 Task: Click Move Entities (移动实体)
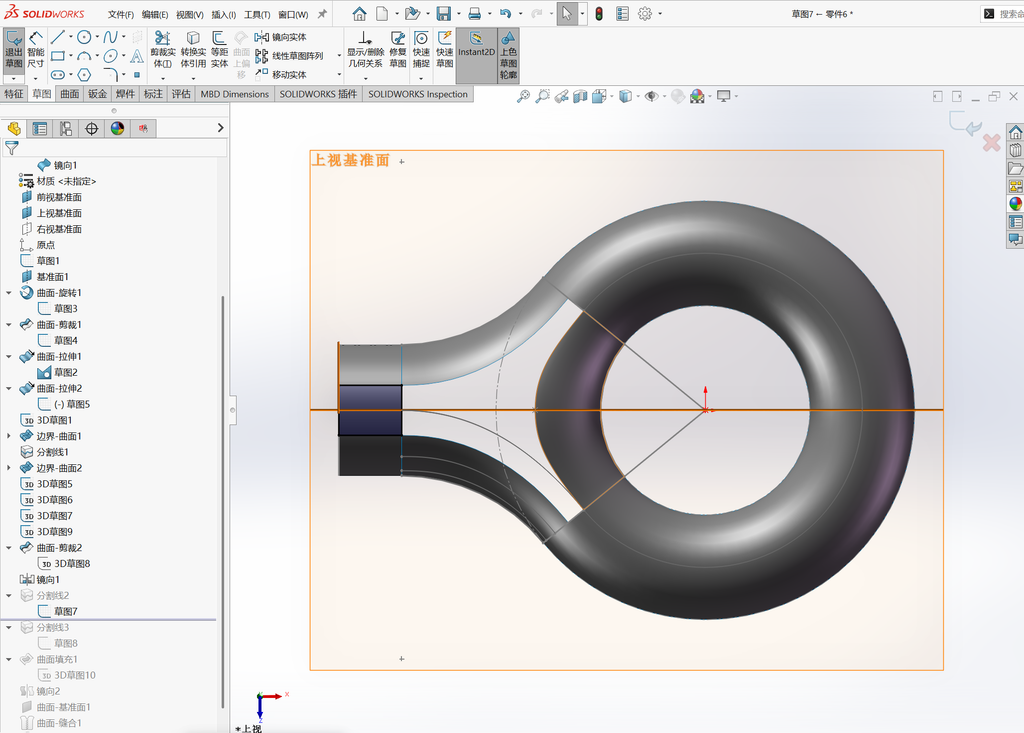[x=281, y=74]
